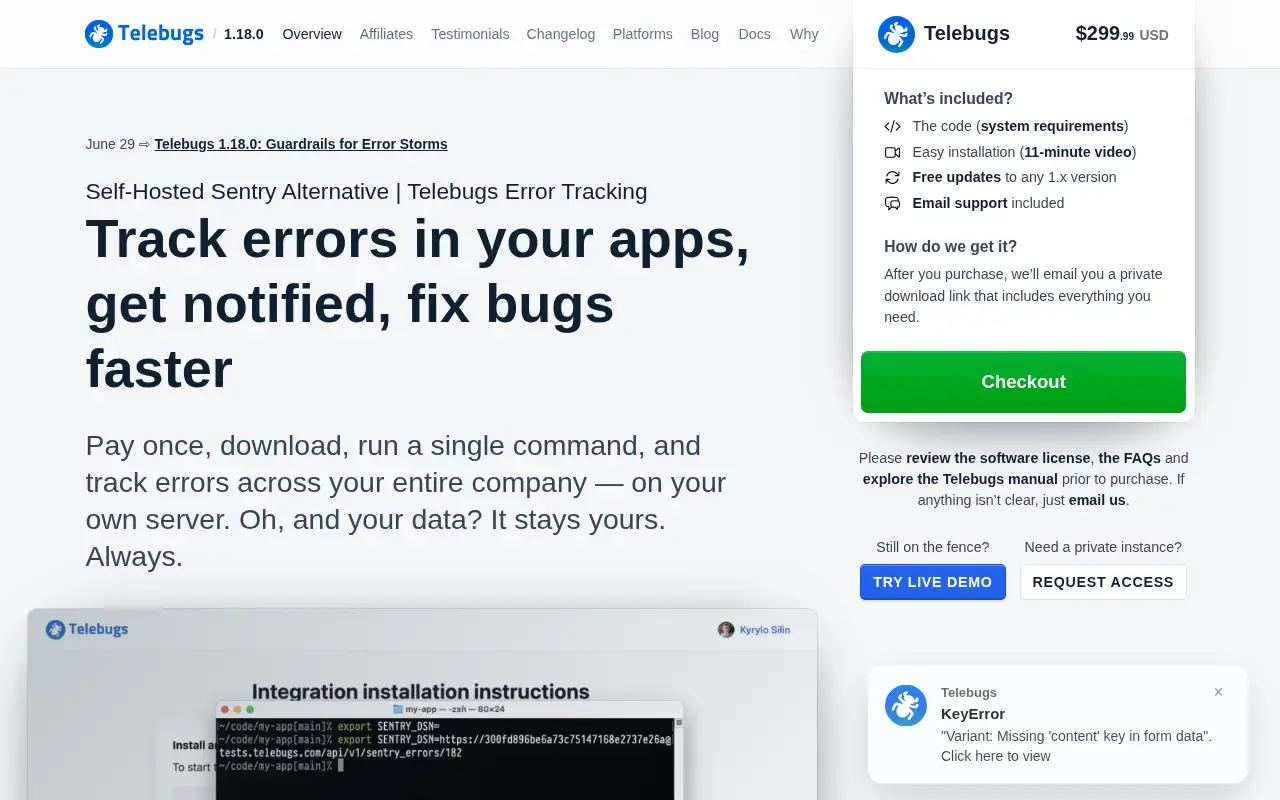The image size is (1280, 800).
Task: Click the "Click here to view" notification text
Action: (996, 756)
